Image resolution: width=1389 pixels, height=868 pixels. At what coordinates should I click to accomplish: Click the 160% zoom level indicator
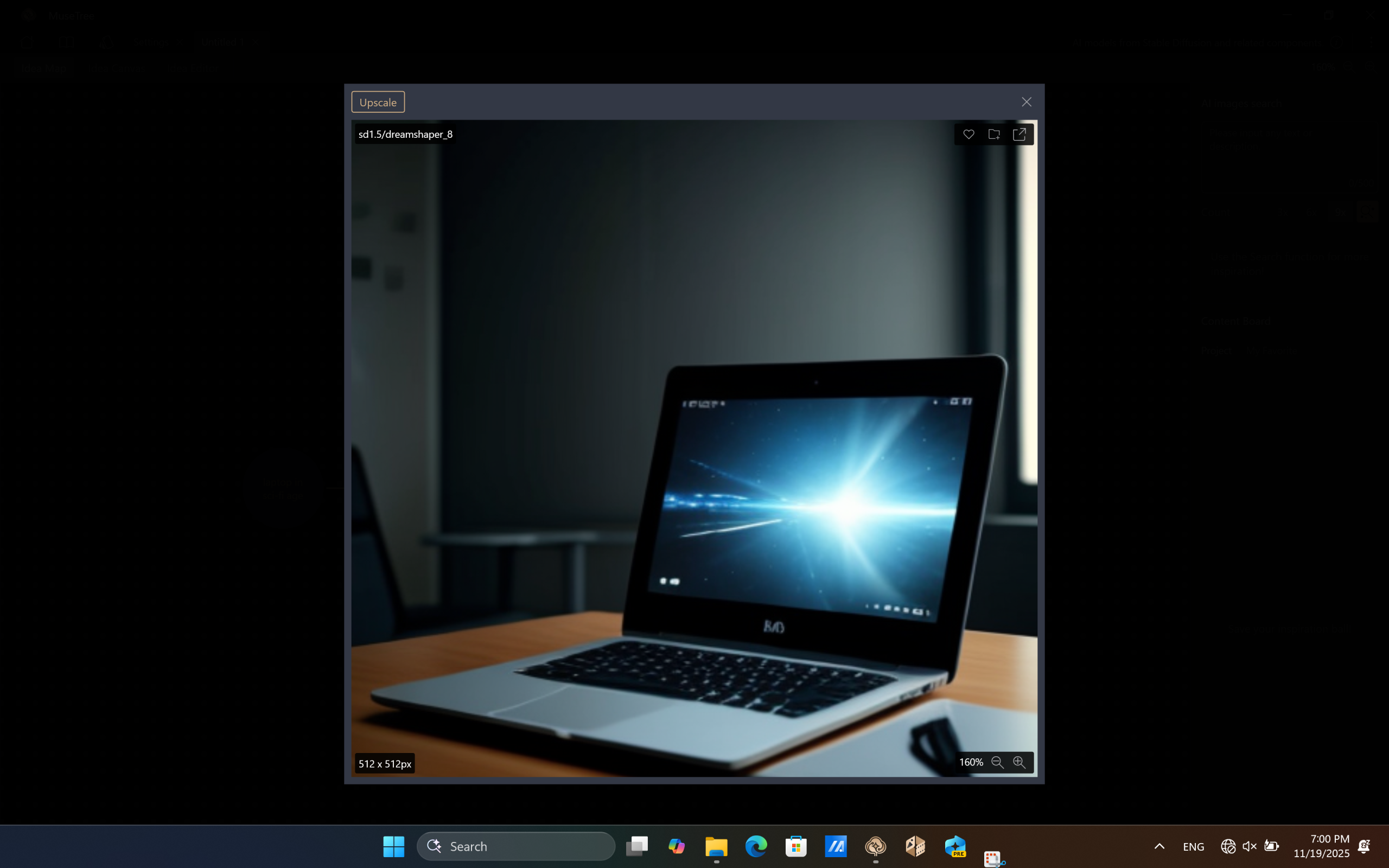click(971, 762)
